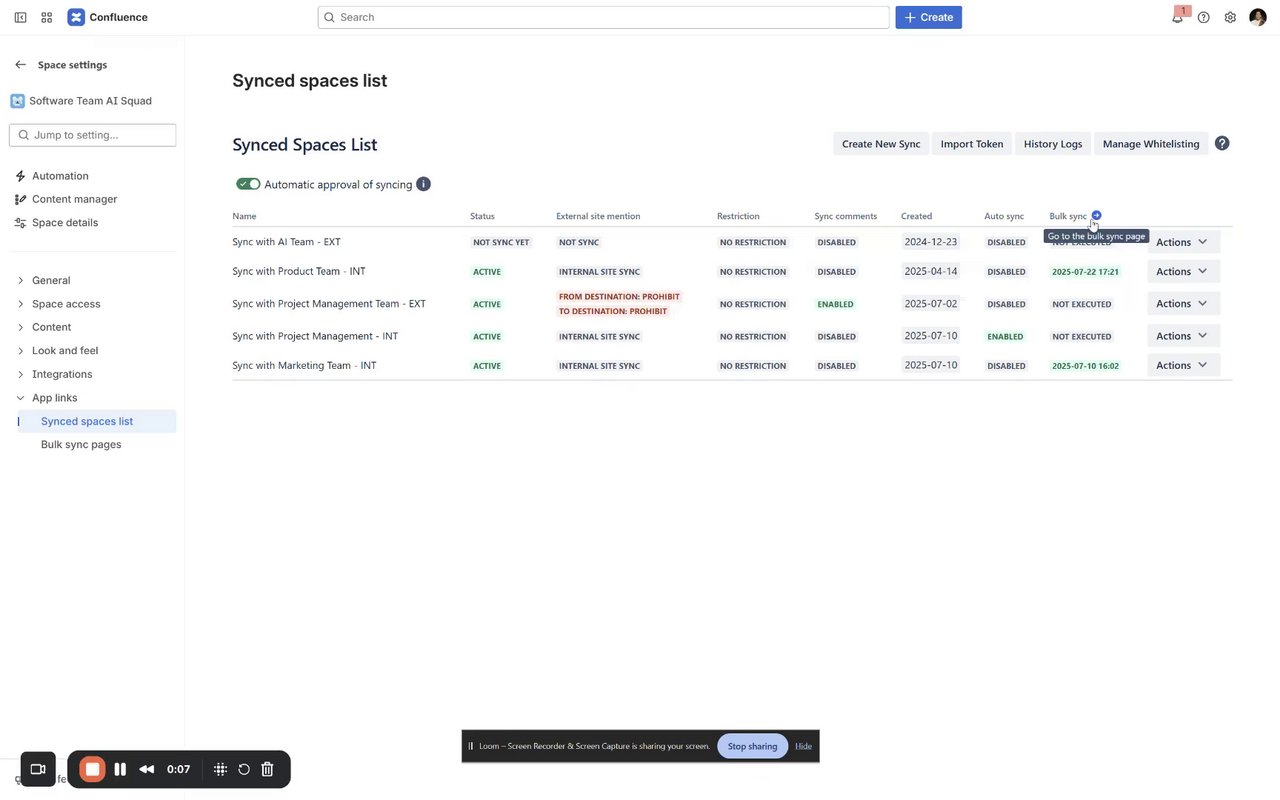
Task: Open Actions dropdown for Sync with Product Team
Action: click(x=1182, y=271)
